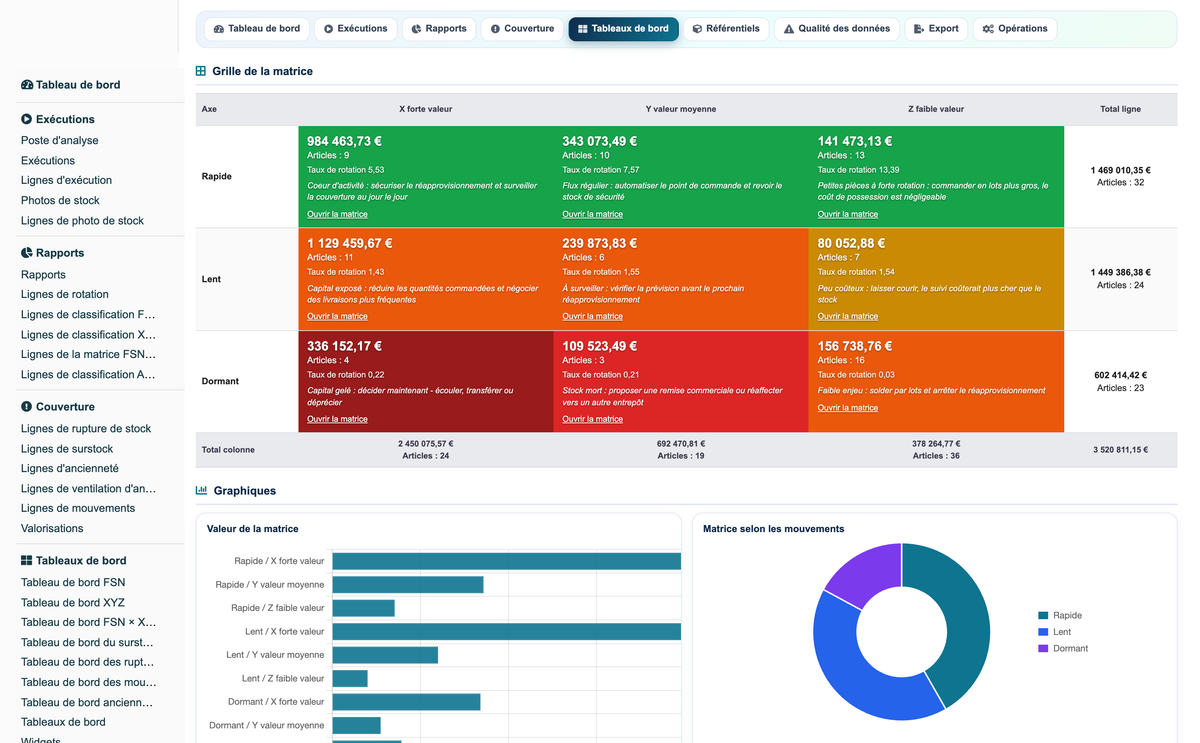Click the 156 738,76 € amount

(x=856, y=347)
